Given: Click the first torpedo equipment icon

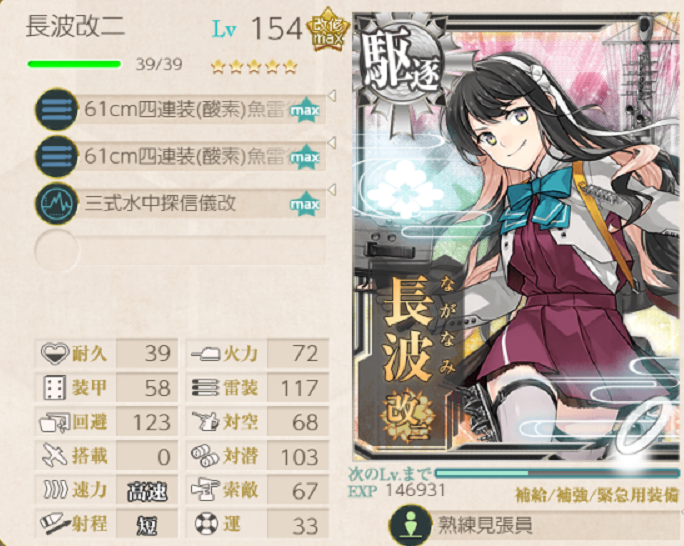Looking at the screenshot, I should pyautogui.click(x=56, y=109).
